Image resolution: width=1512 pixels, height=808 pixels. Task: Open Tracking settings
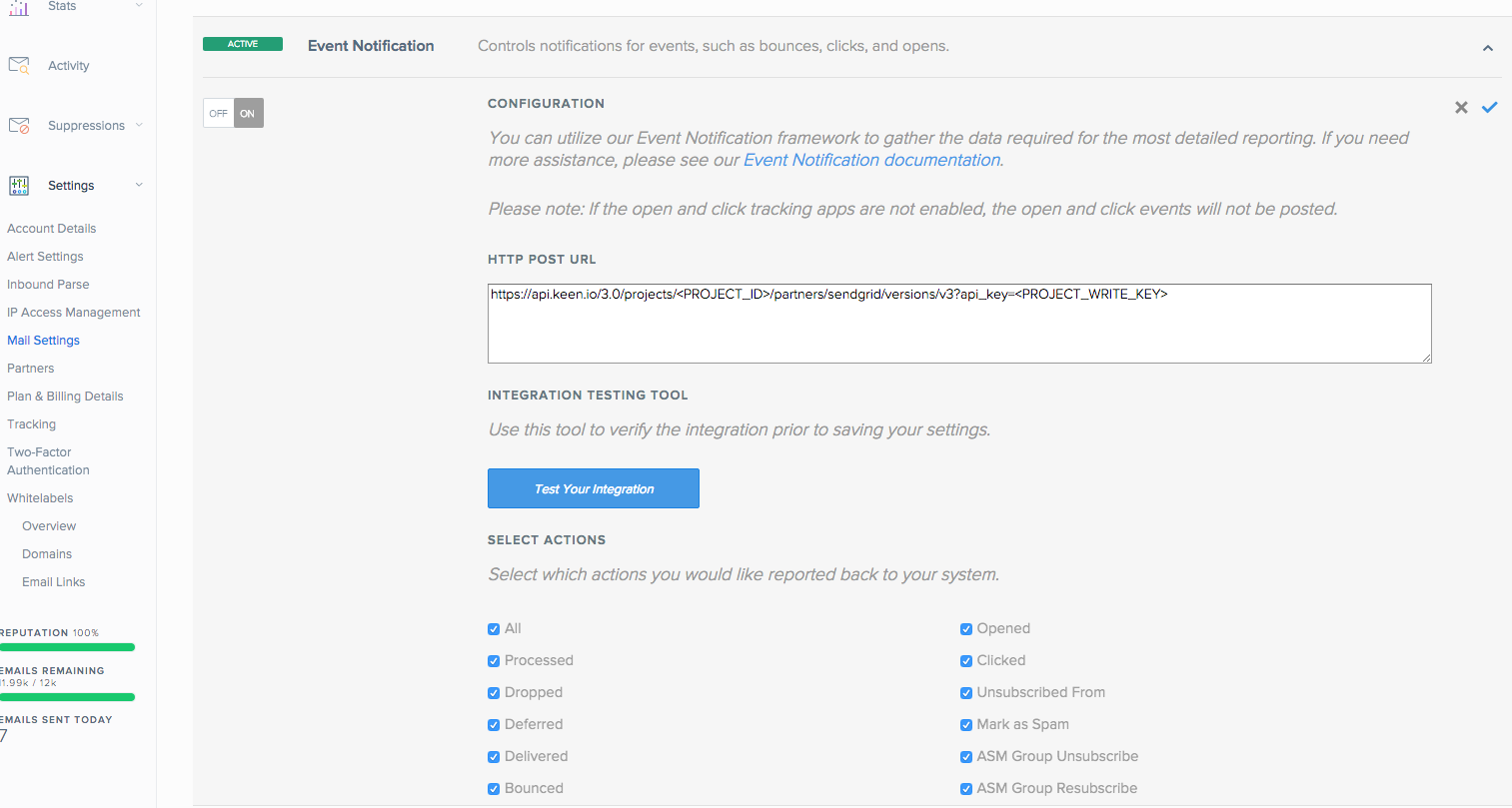pyautogui.click(x=32, y=424)
